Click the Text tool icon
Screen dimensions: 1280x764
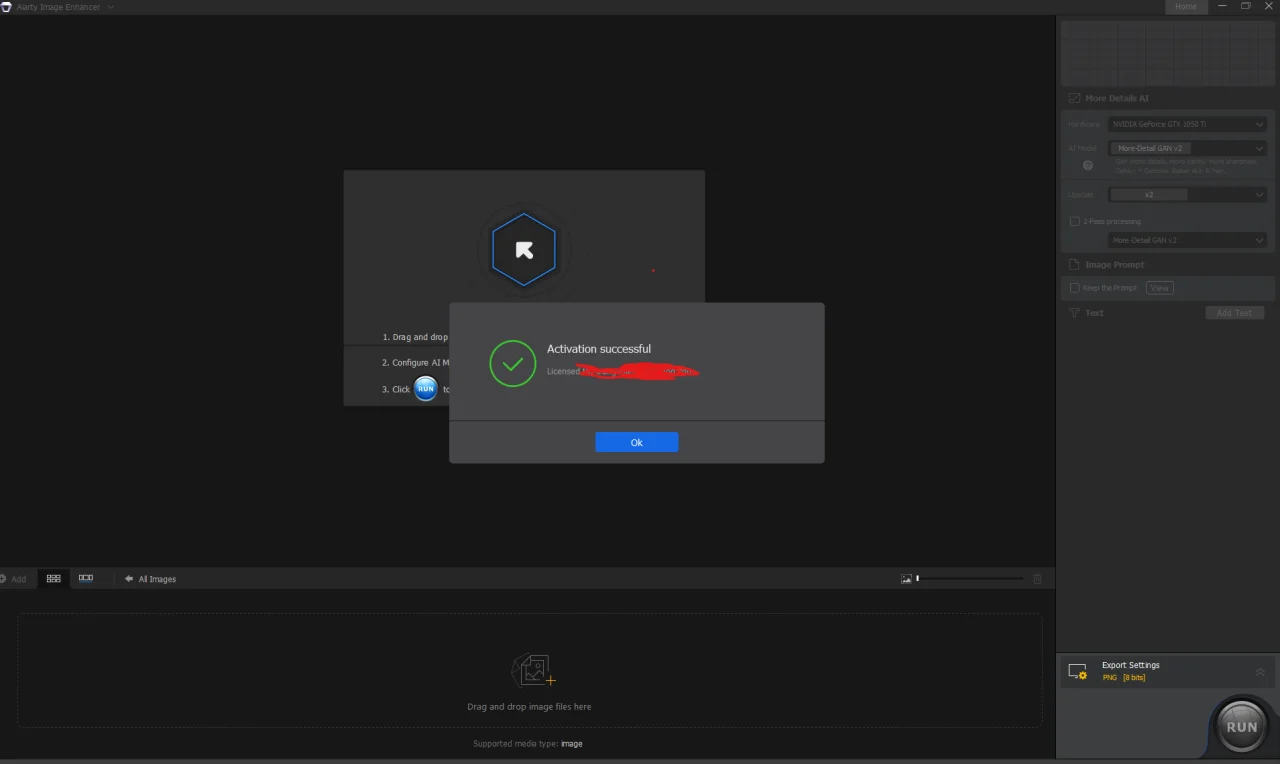[x=1074, y=313]
